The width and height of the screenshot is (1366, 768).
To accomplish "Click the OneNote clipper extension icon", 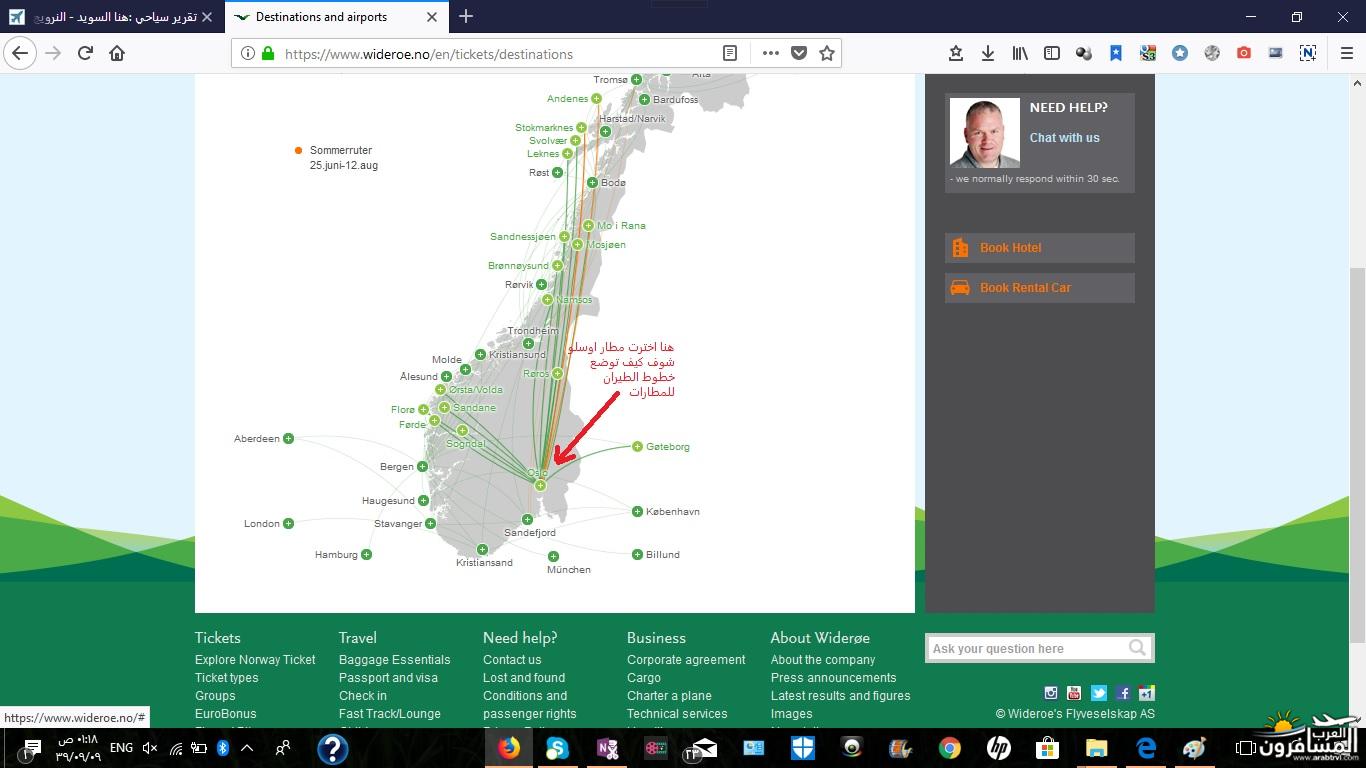I will coord(1308,54).
